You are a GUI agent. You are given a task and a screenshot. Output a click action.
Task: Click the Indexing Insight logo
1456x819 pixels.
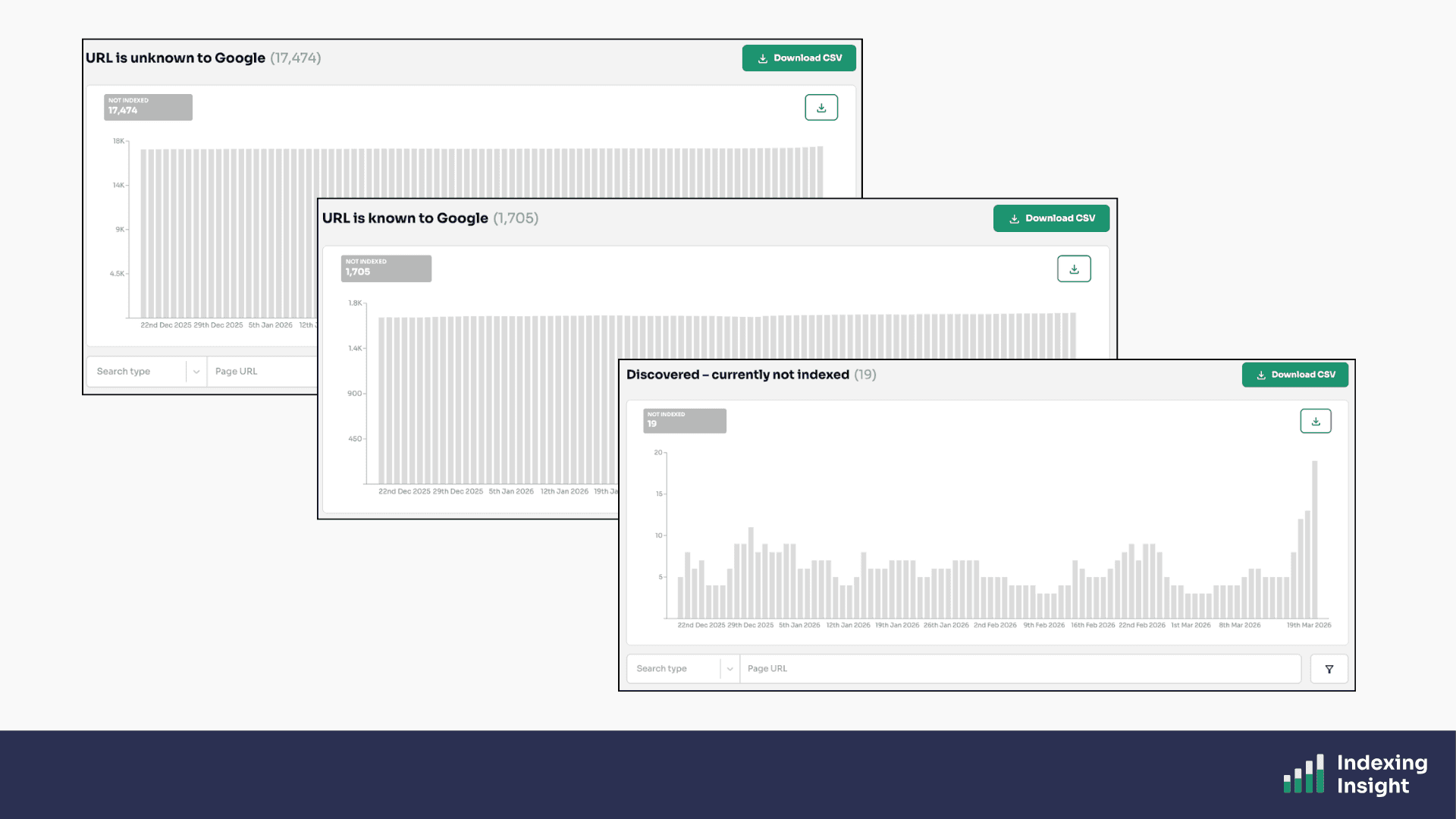click(x=1355, y=773)
